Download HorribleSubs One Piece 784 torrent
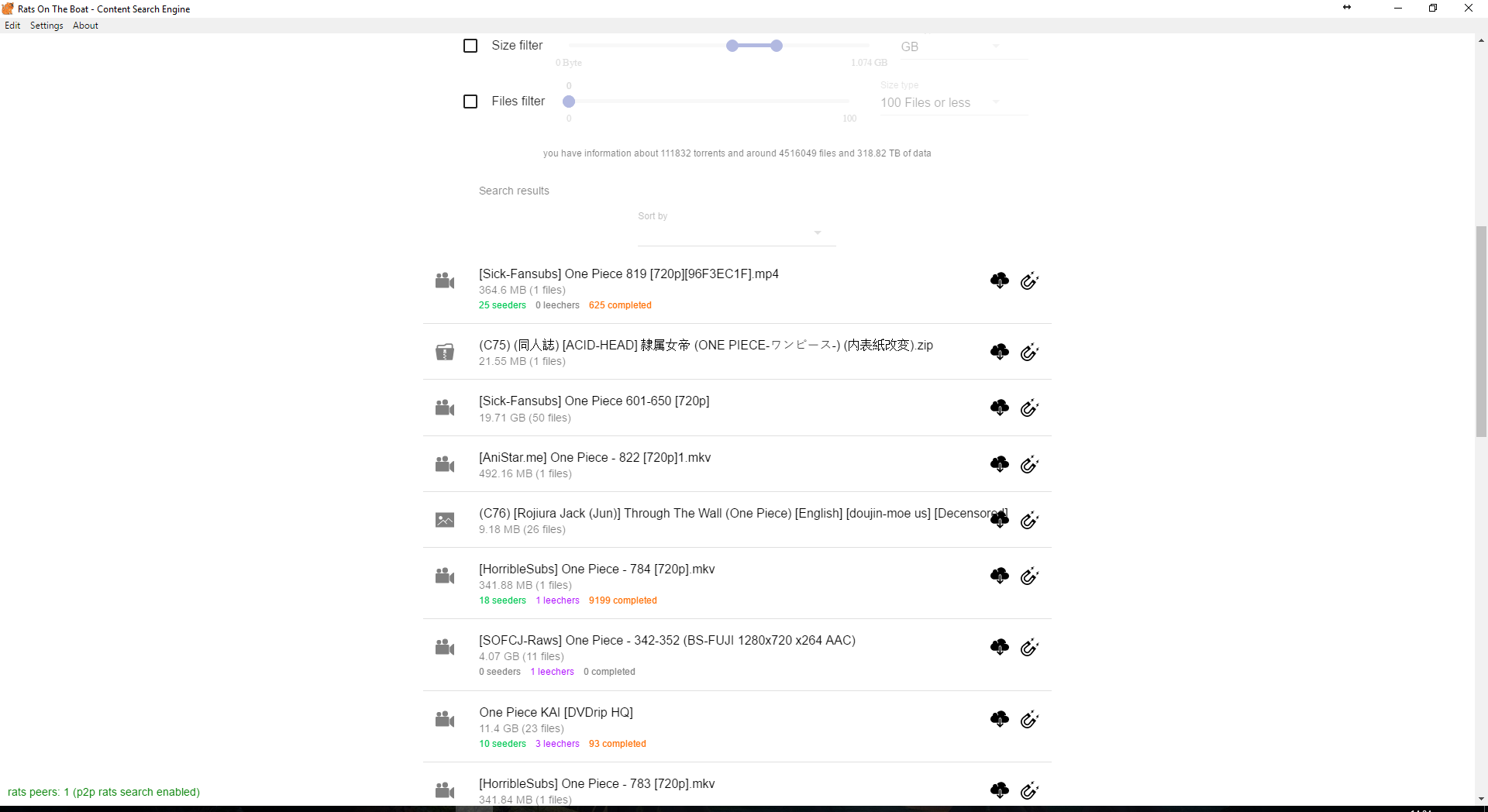 999,576
